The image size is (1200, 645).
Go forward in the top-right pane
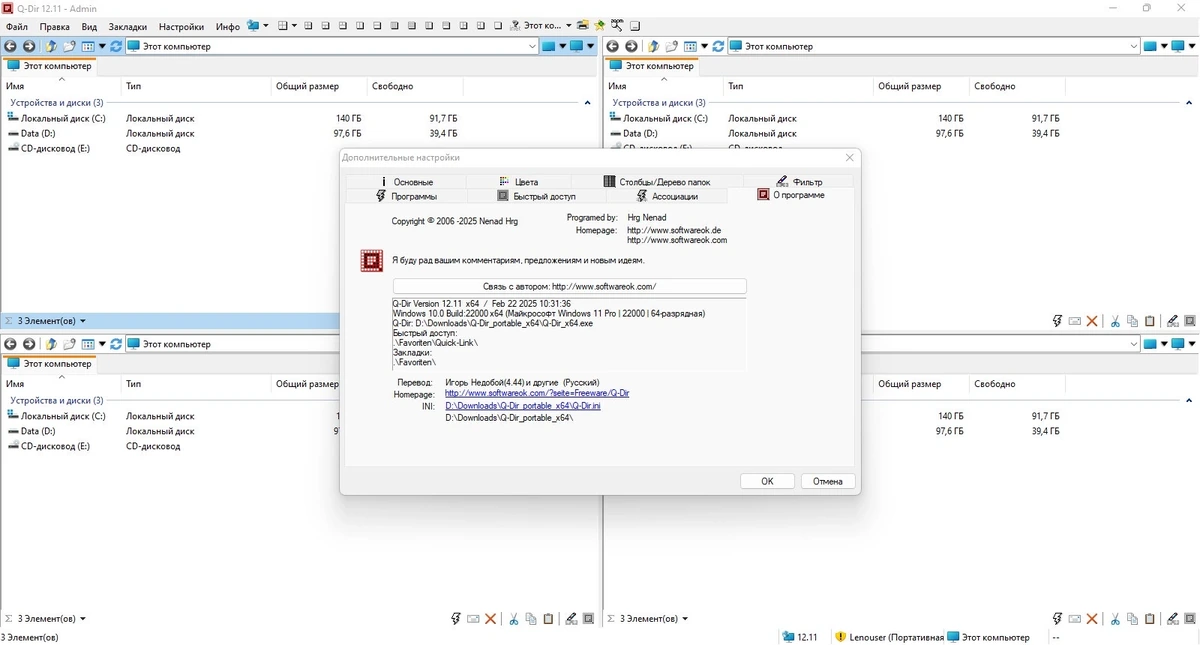631,46
